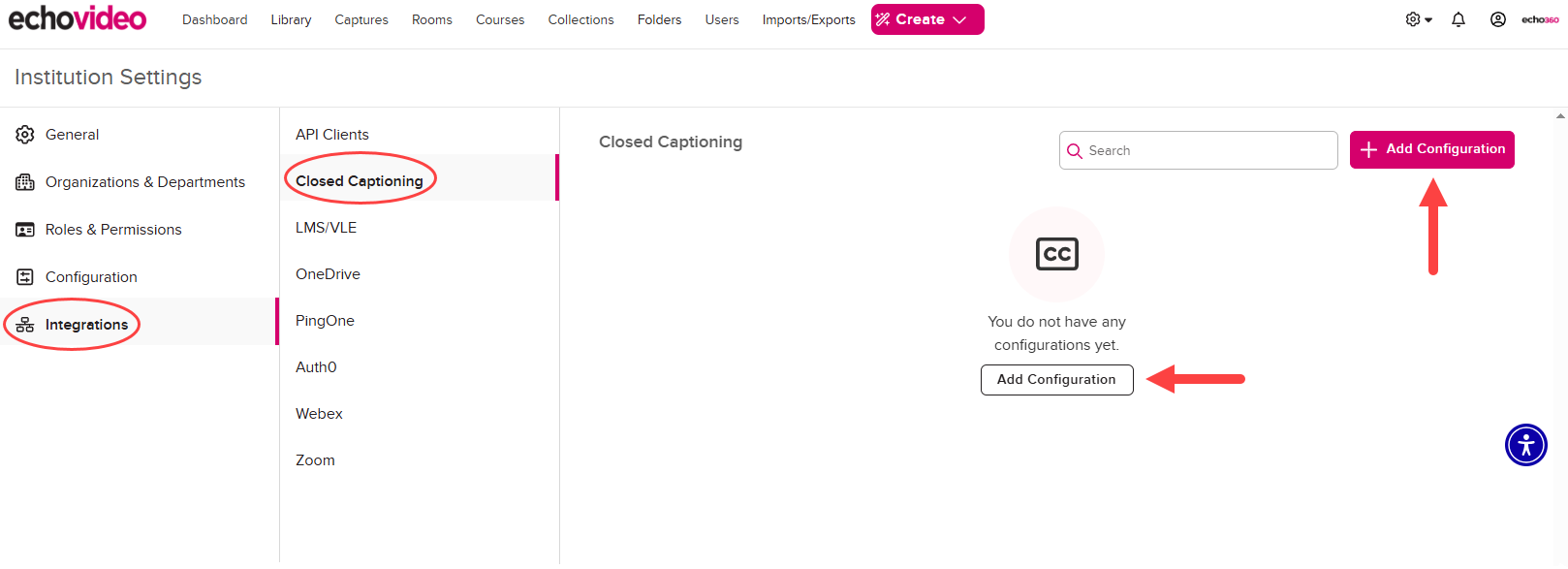Click the pink Add Configuration button
The image size is (1568, 569).
tap(1431, 149)
